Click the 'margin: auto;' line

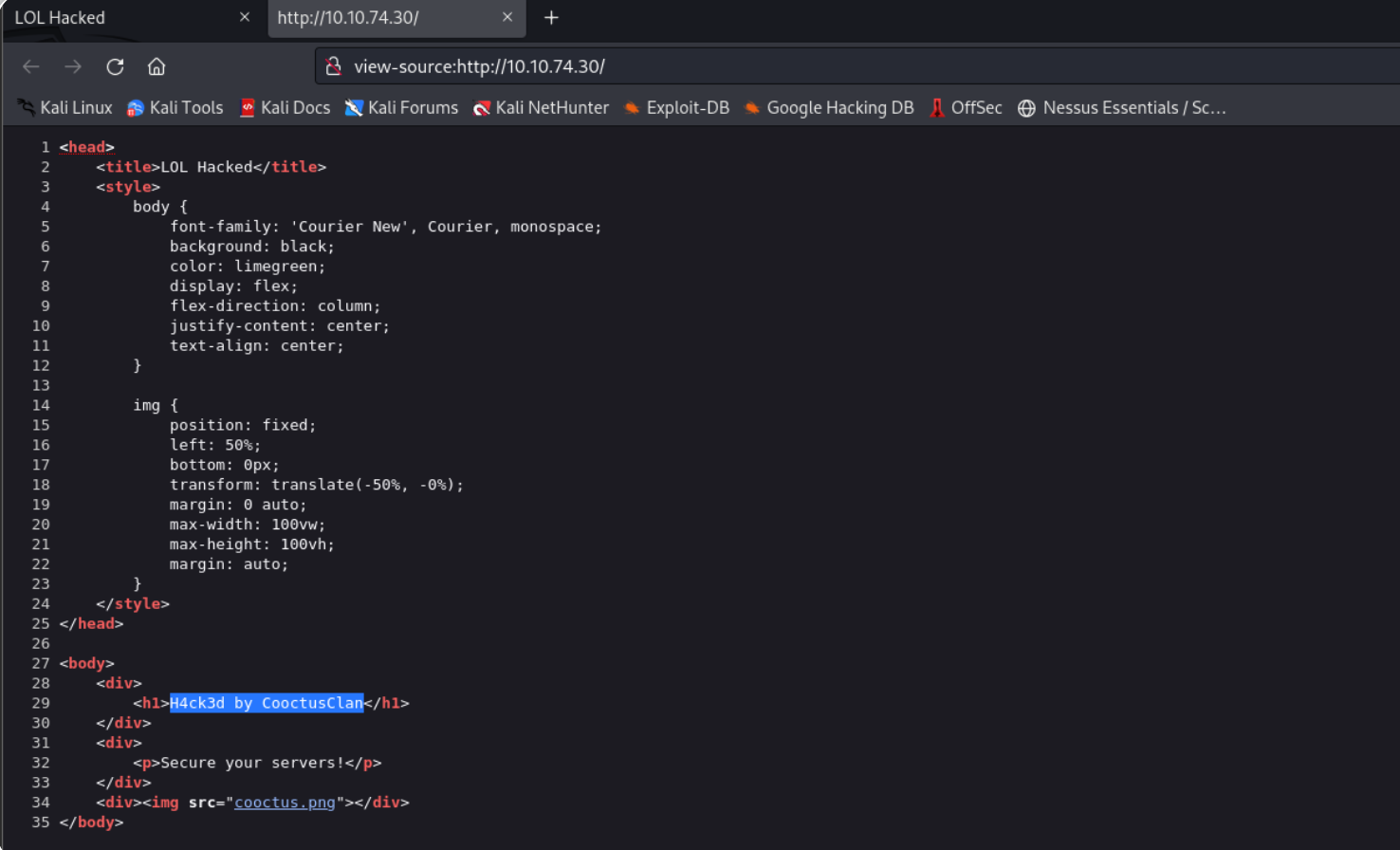click(229, 564)
